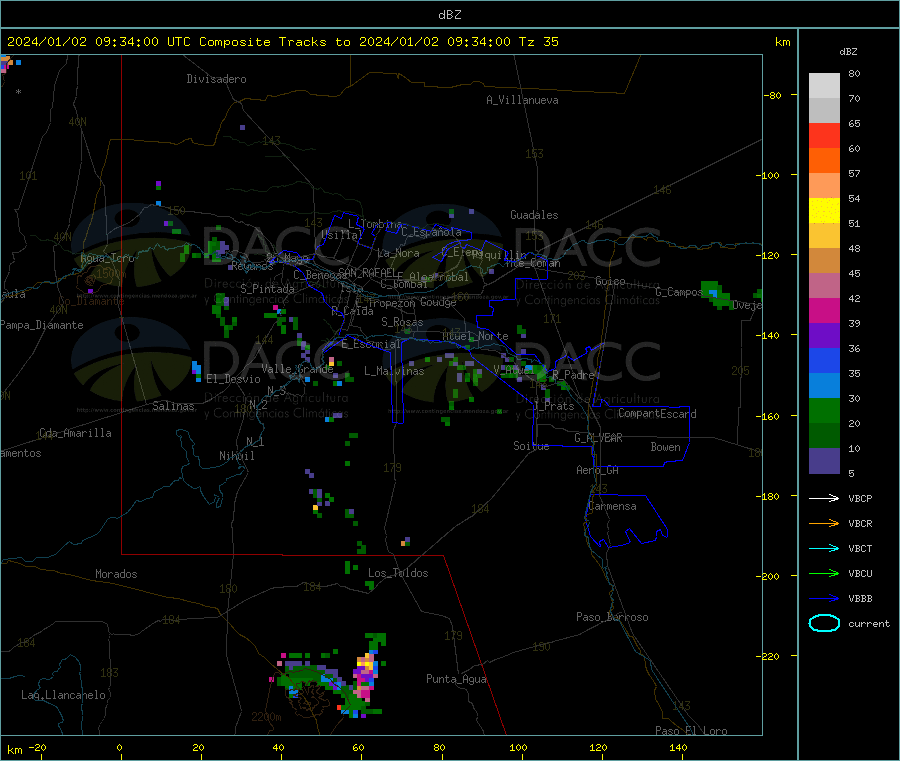This screenshot has width=900, height=761.
Task: Click the Los_Toldos map label
Action: (x=398, y=573)
